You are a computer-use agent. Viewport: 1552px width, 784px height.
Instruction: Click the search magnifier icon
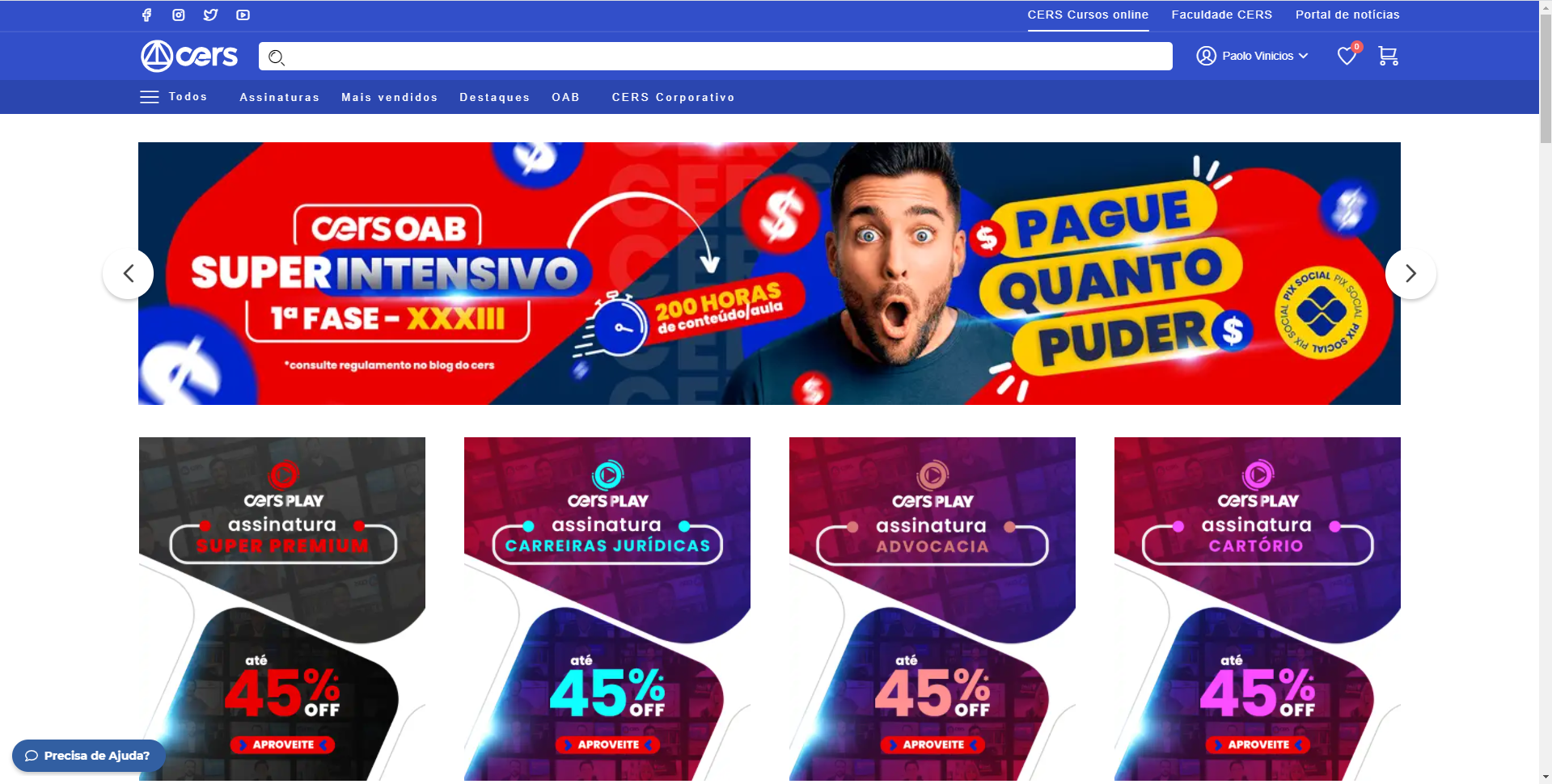click(x=276, y=57)
